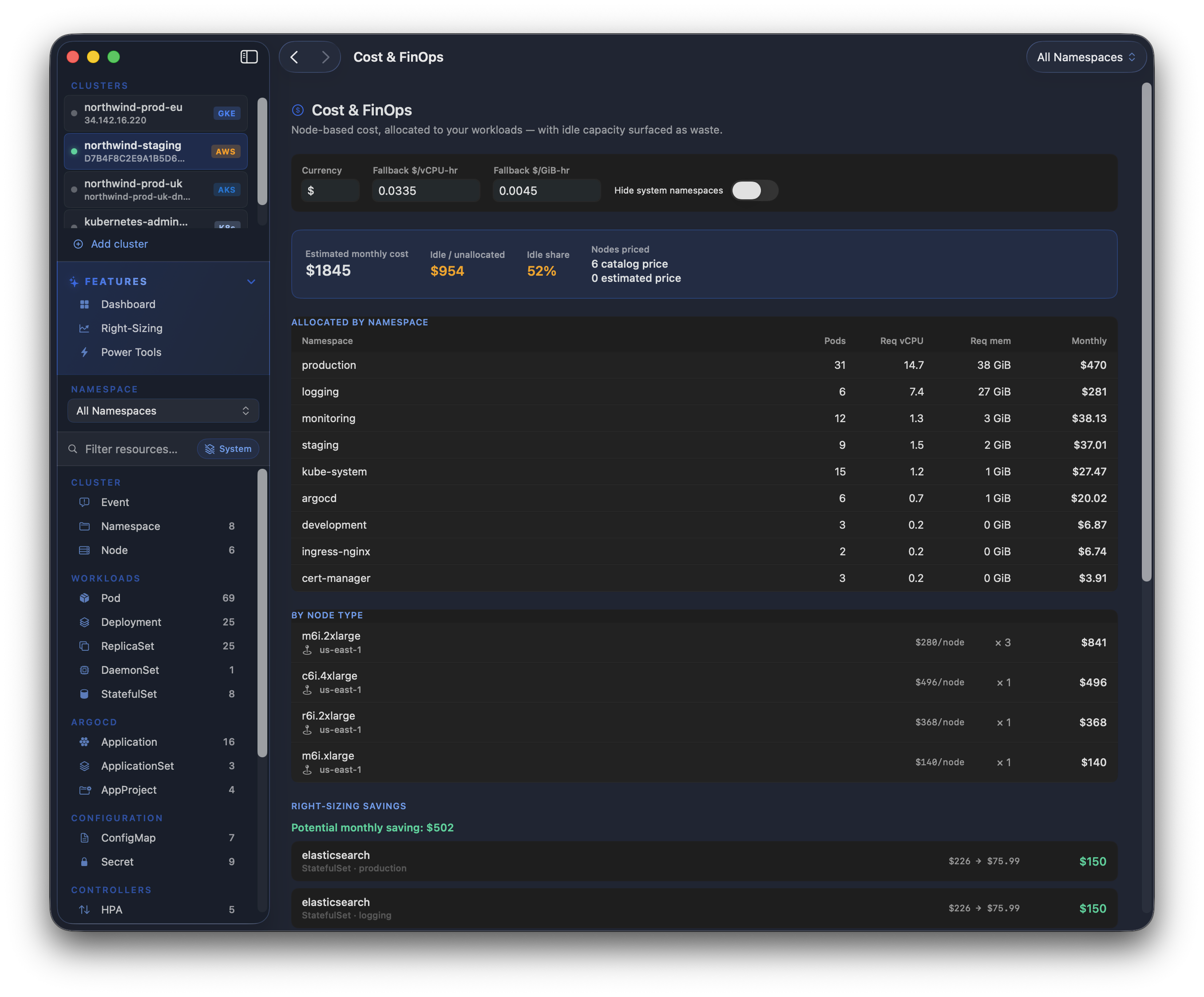Click the Fallback $/vCPU-hr field
1204x997 pixels.
(426, 190)
